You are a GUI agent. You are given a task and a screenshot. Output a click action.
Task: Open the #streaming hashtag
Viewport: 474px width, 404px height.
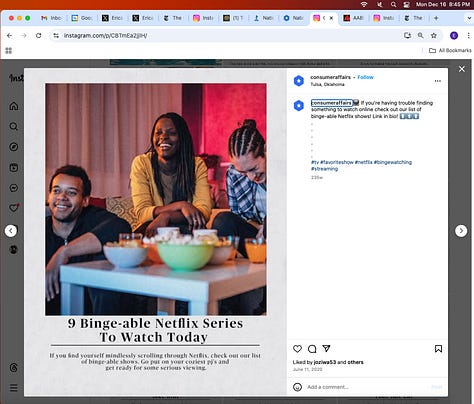coord(324,169)
